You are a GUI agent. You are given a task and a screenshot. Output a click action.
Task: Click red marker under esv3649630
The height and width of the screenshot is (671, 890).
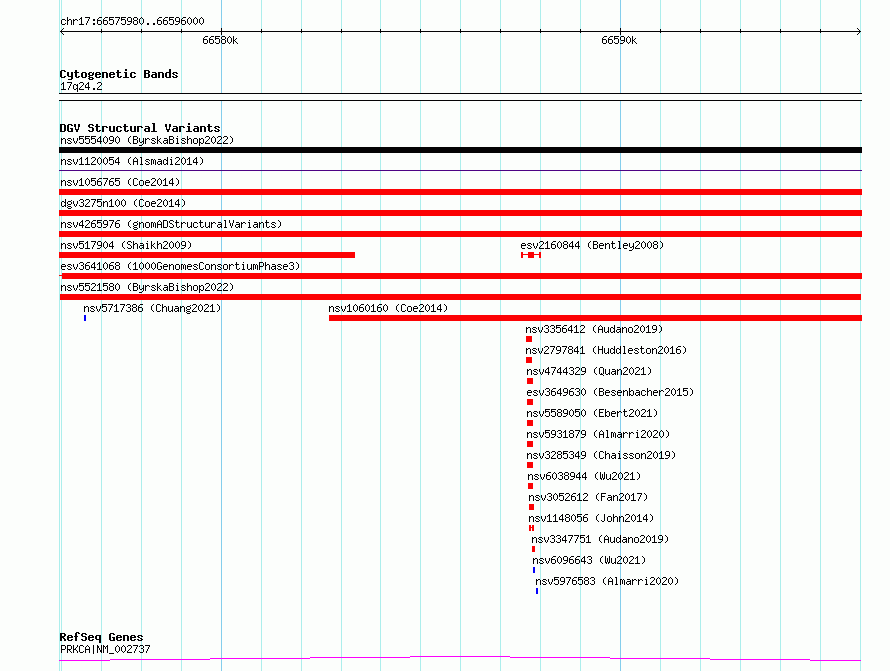(530, 402)
